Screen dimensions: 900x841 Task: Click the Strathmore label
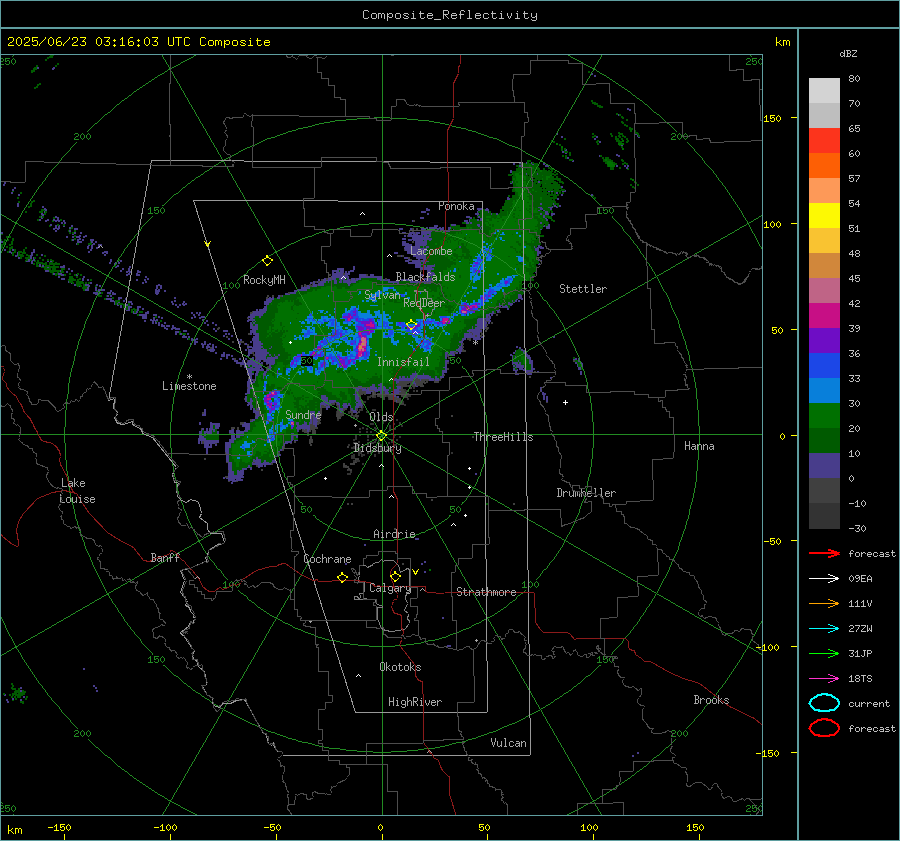486,592
